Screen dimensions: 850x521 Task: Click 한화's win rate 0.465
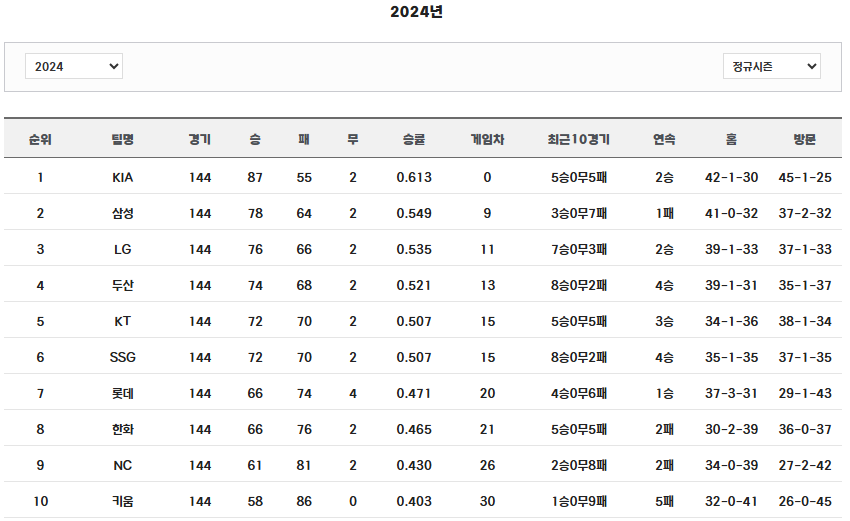[414, 429]
